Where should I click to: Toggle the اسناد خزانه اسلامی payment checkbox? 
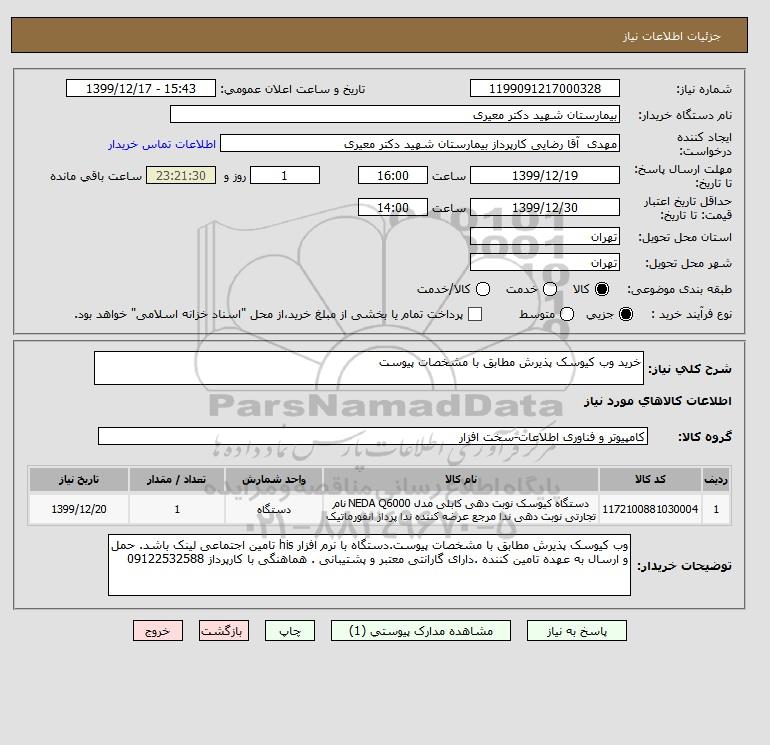pyautogui.click(x=475, y=314)
